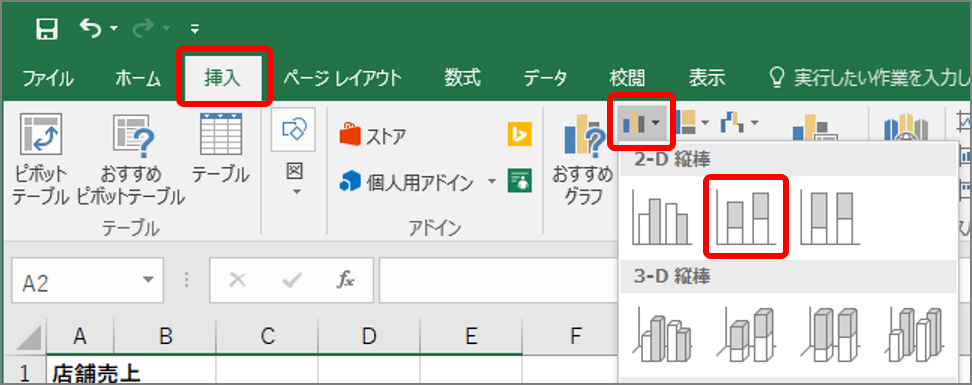The width and height of the screenshot is (972, 385).
Task: Insert a Table (テーブル)
Action: (221, 149)
